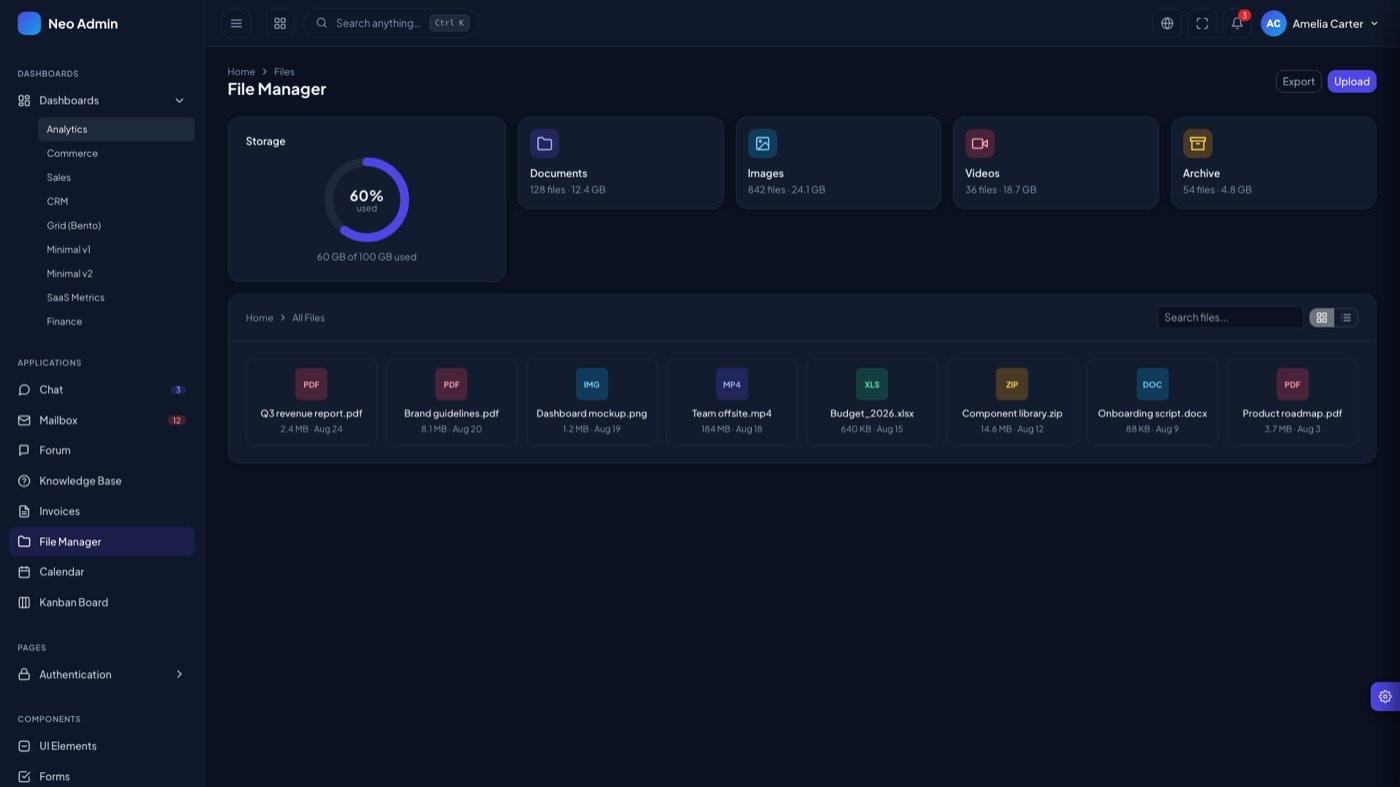Click the Images category icon
Image resolution: width=1400 pixels, height=787 pixels.
coord(762,143)
